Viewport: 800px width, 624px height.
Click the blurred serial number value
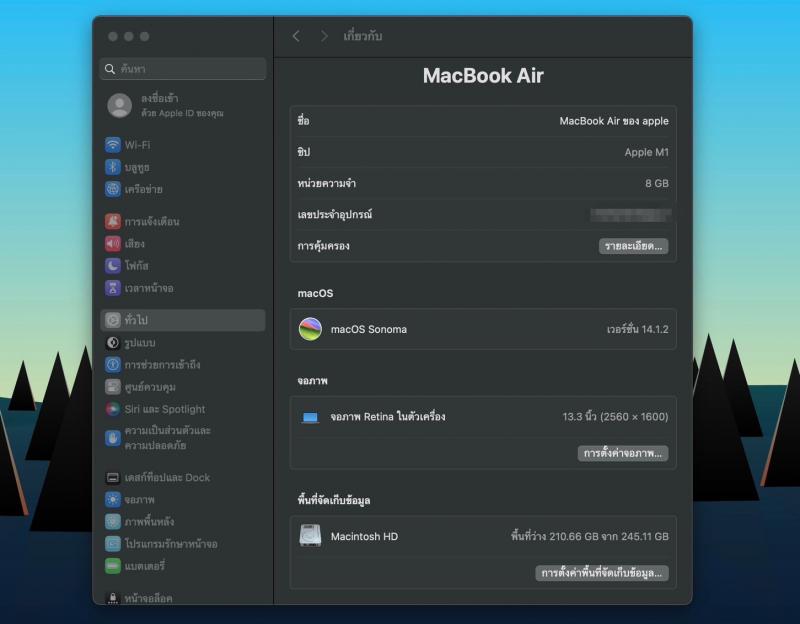631,215
